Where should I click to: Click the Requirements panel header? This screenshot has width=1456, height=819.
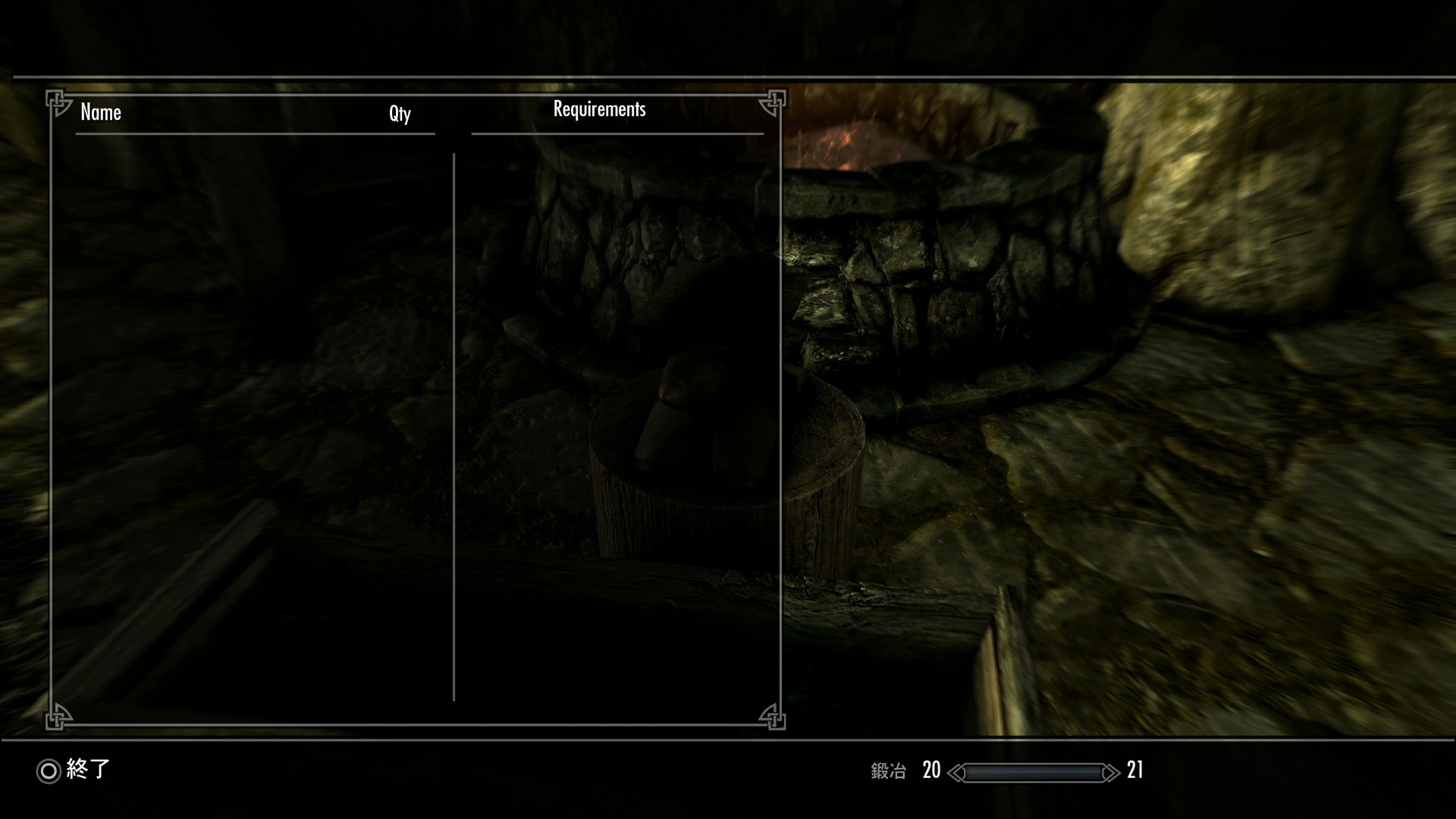(x=599, y=109)
